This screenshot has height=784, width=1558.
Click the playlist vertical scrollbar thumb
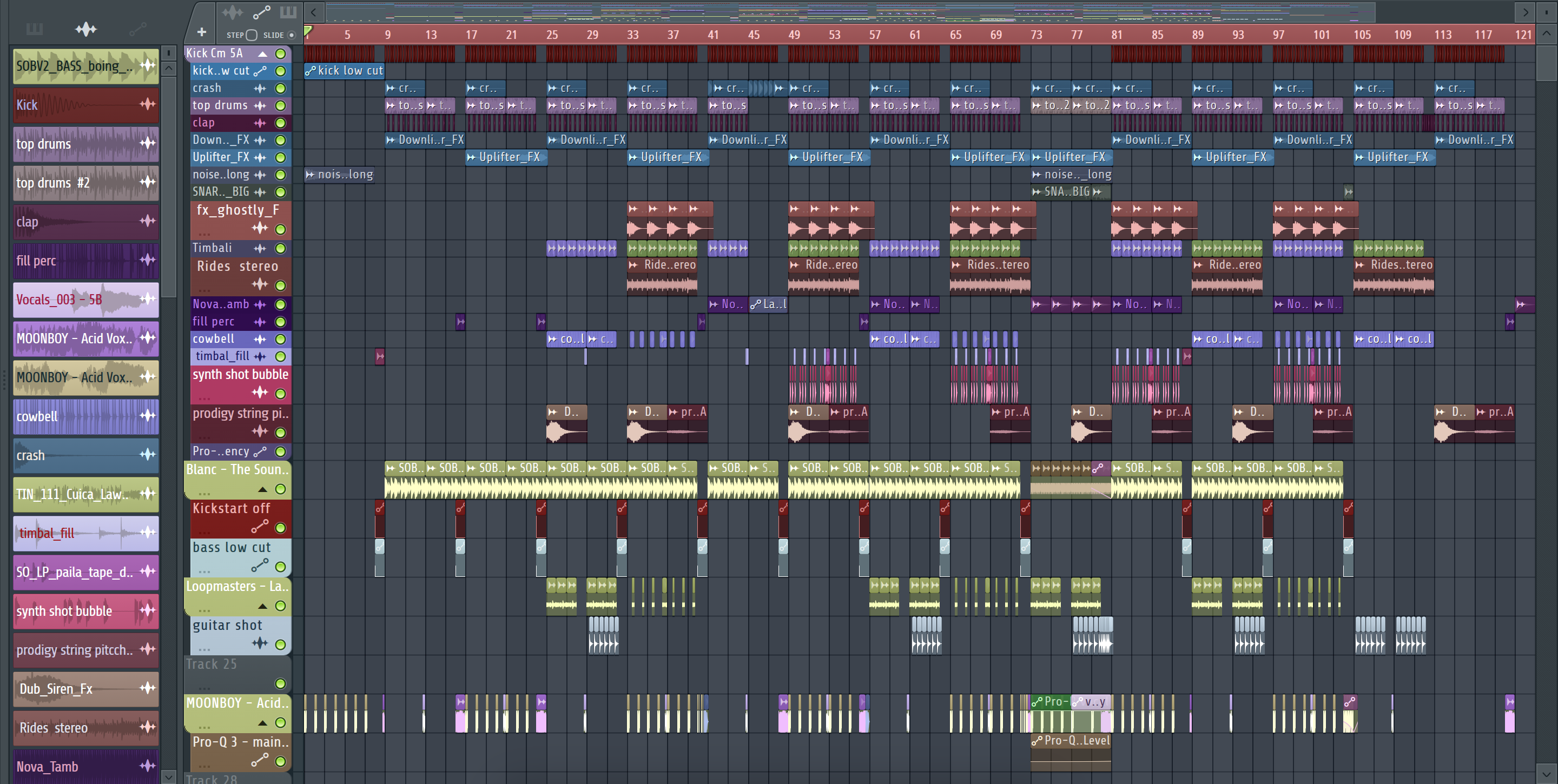[x=1546, y=63]
